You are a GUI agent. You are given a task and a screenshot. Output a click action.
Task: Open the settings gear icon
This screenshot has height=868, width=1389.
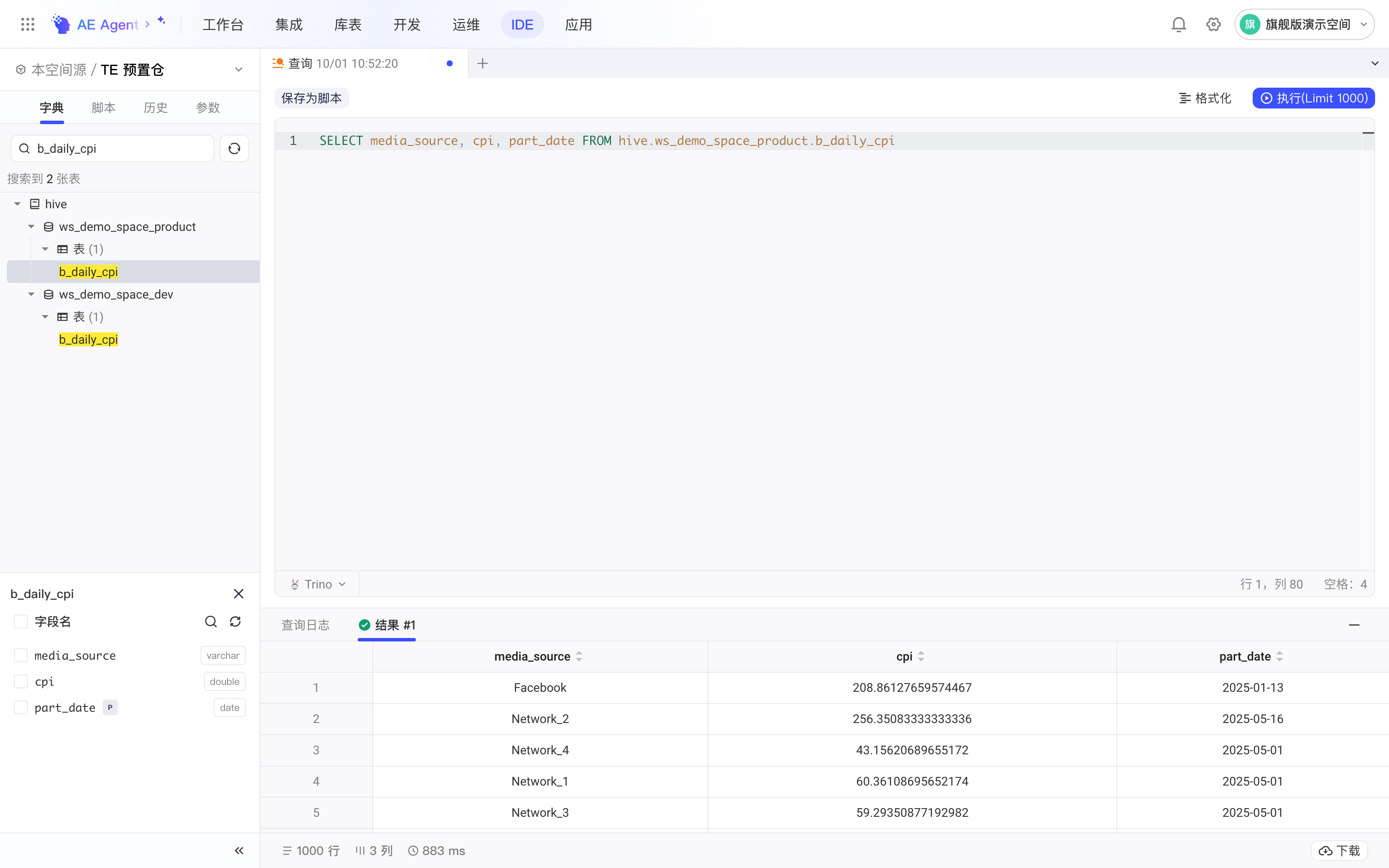pyautogui.click(x=1213, y=24)
